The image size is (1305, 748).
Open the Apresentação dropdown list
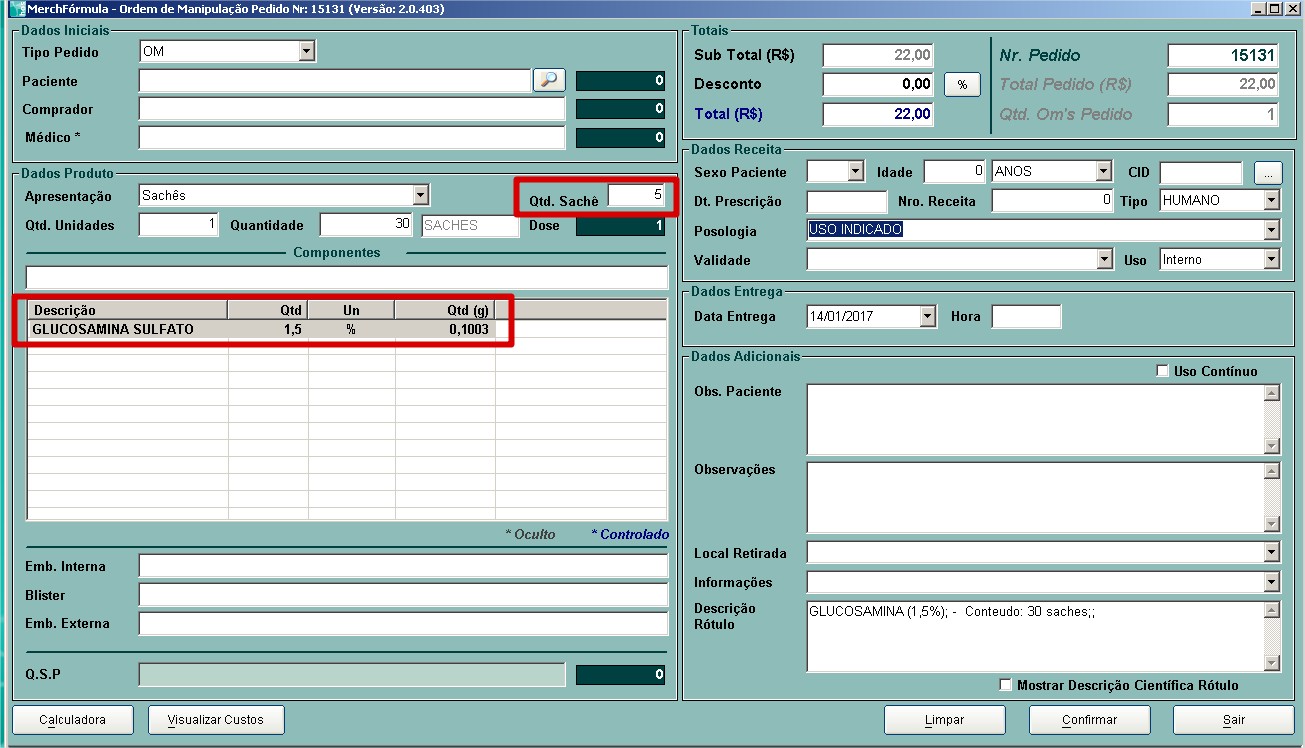pyautogui.click(x=421, y=195)
